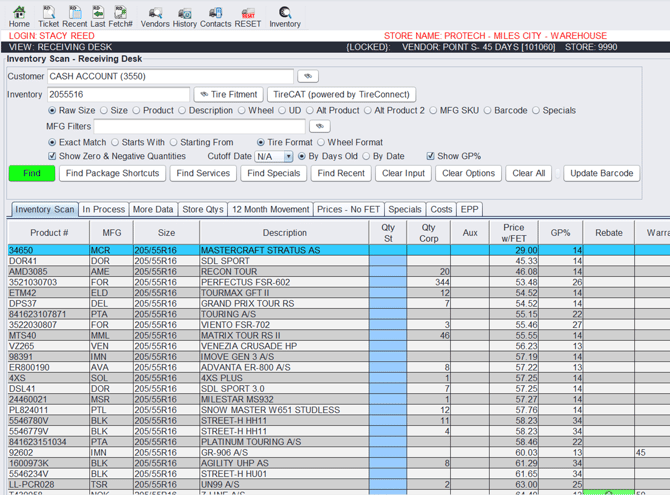Enable the Show GP% checkbox
Screen dimensions: 670x495
431,156
